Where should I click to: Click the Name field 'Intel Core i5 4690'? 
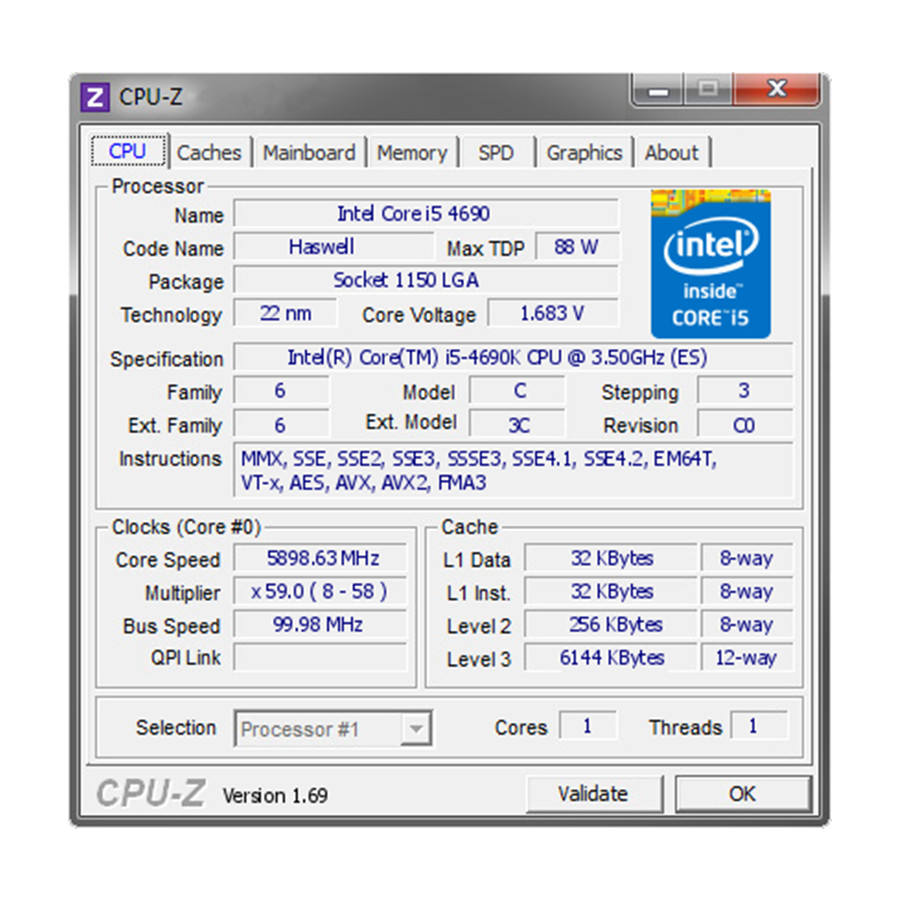point(426,214)
